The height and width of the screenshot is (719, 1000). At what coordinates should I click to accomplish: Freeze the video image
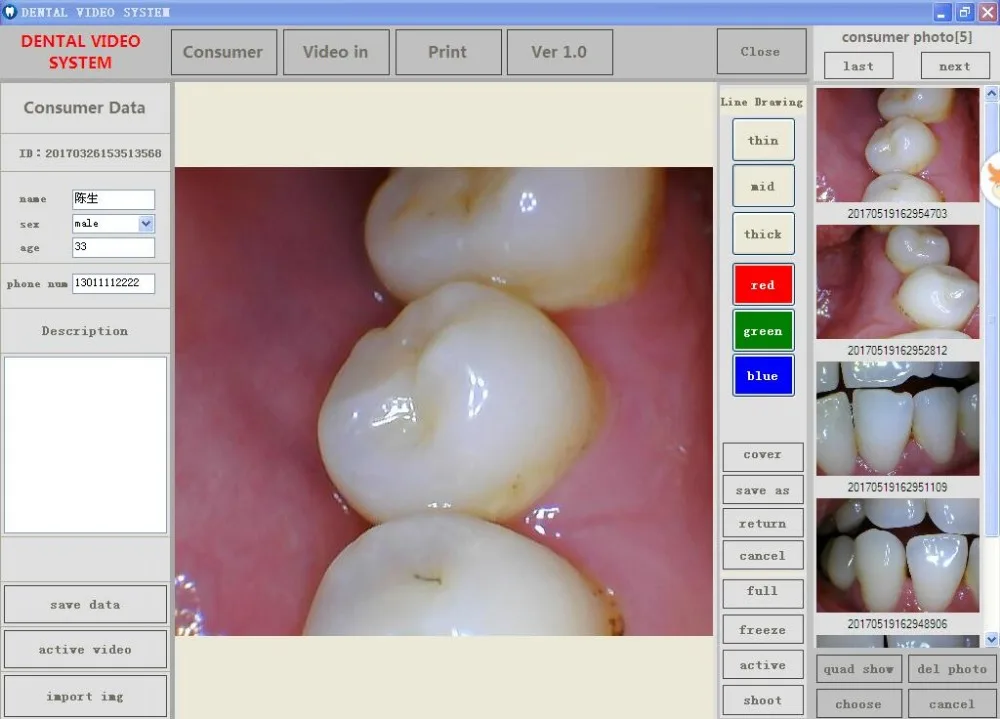point(763,629)
